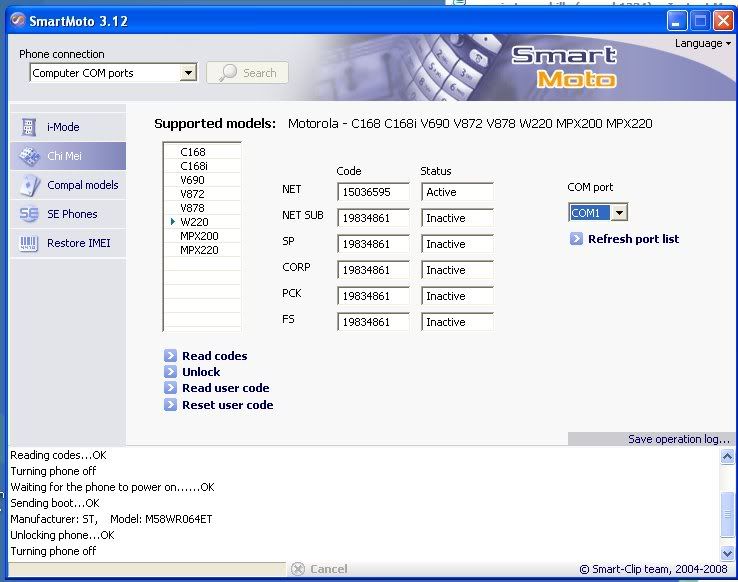Click the PCK status field
This screenshot has height=582, width=738.
(x=457, y=296)
